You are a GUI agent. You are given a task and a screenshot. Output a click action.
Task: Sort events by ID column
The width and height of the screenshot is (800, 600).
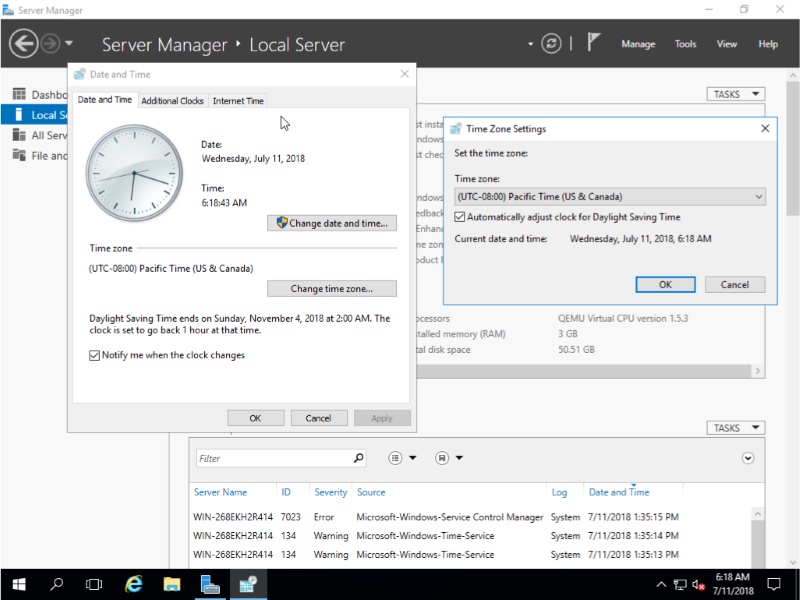(286, 492)
